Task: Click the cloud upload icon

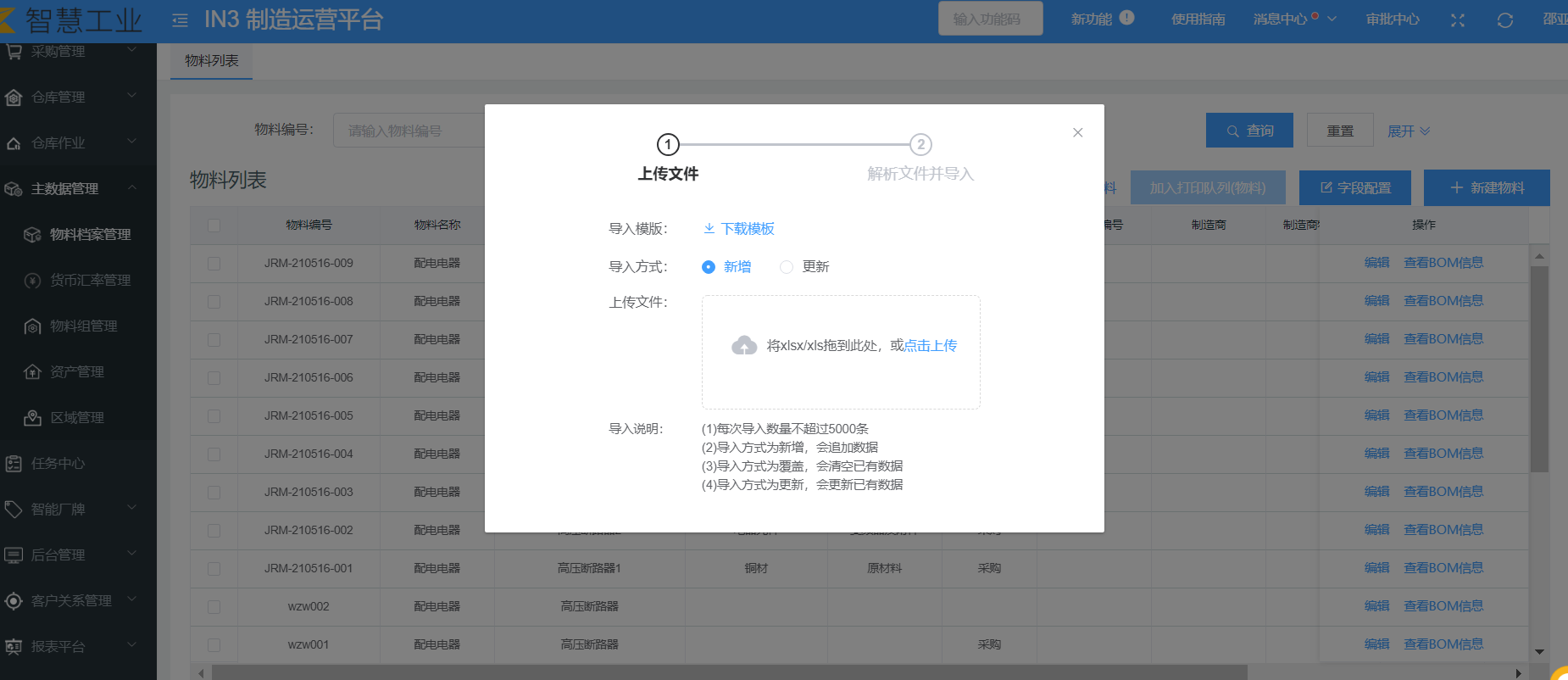Action: [744, 345]
